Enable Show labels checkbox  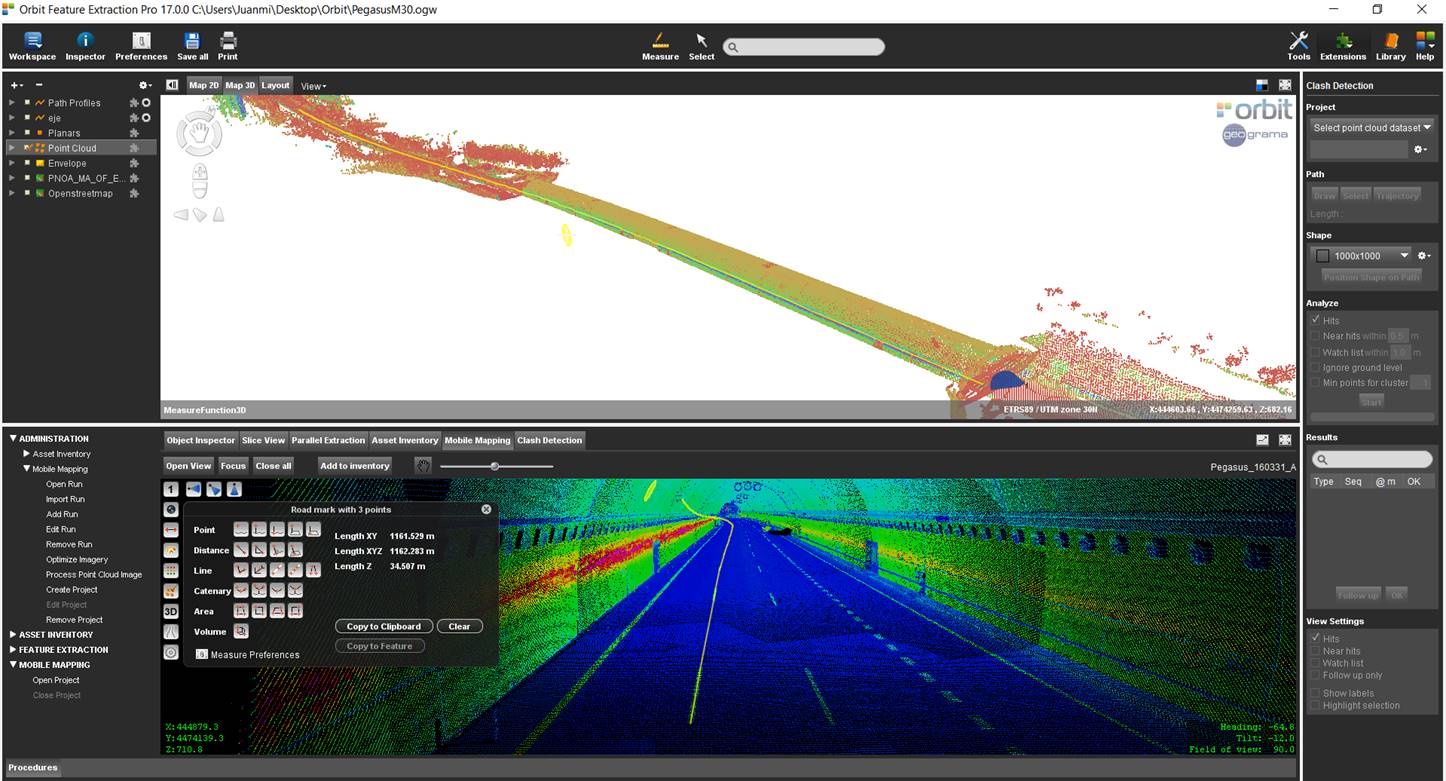[x=1316, y=693]
